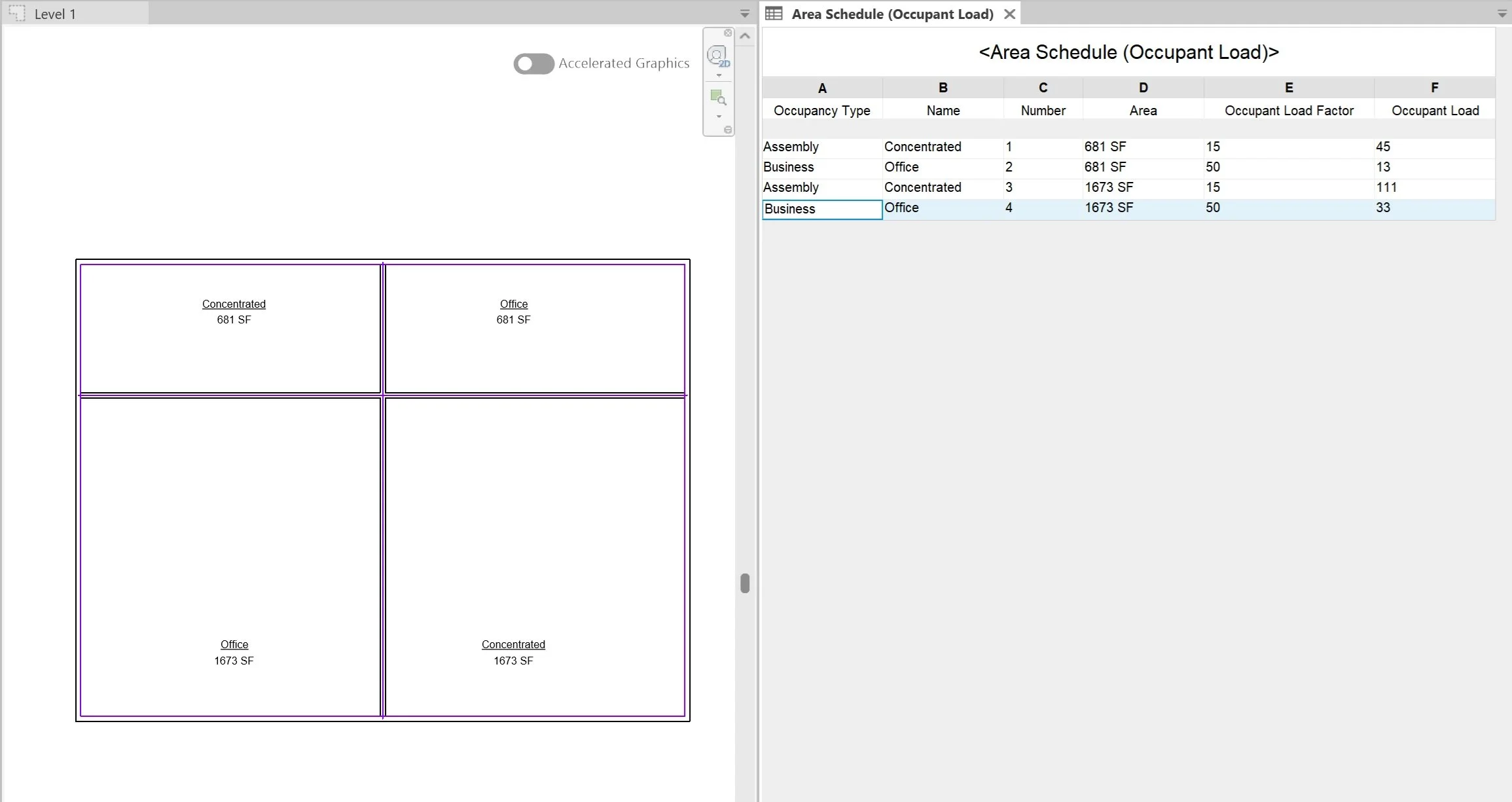
Task: Click 1673 SF area cell in row 3
Action: click(1143, 188)
